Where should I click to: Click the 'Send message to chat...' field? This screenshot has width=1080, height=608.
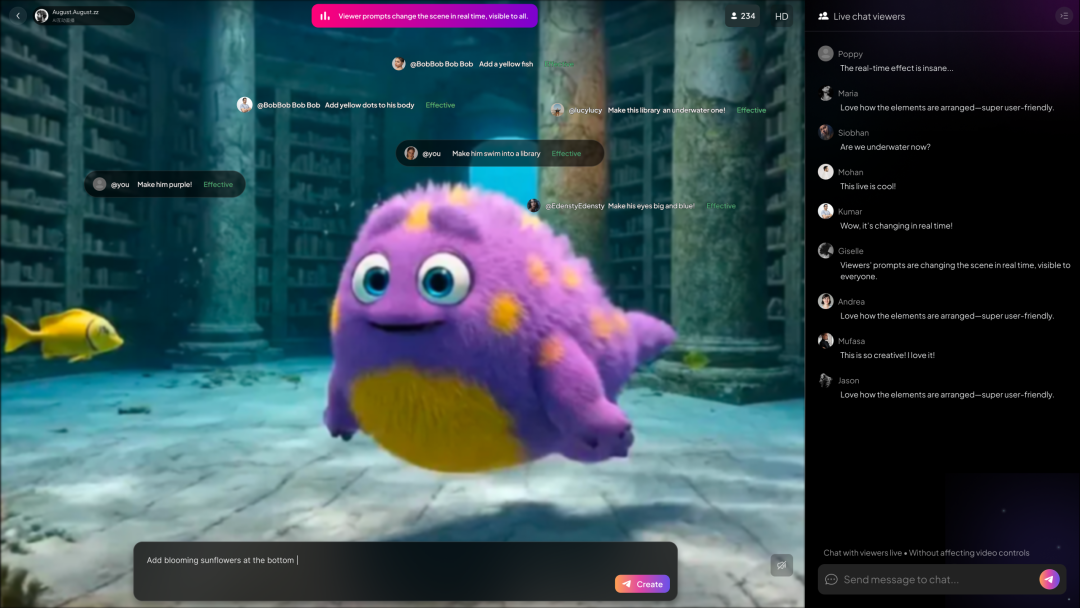point(935,580)
